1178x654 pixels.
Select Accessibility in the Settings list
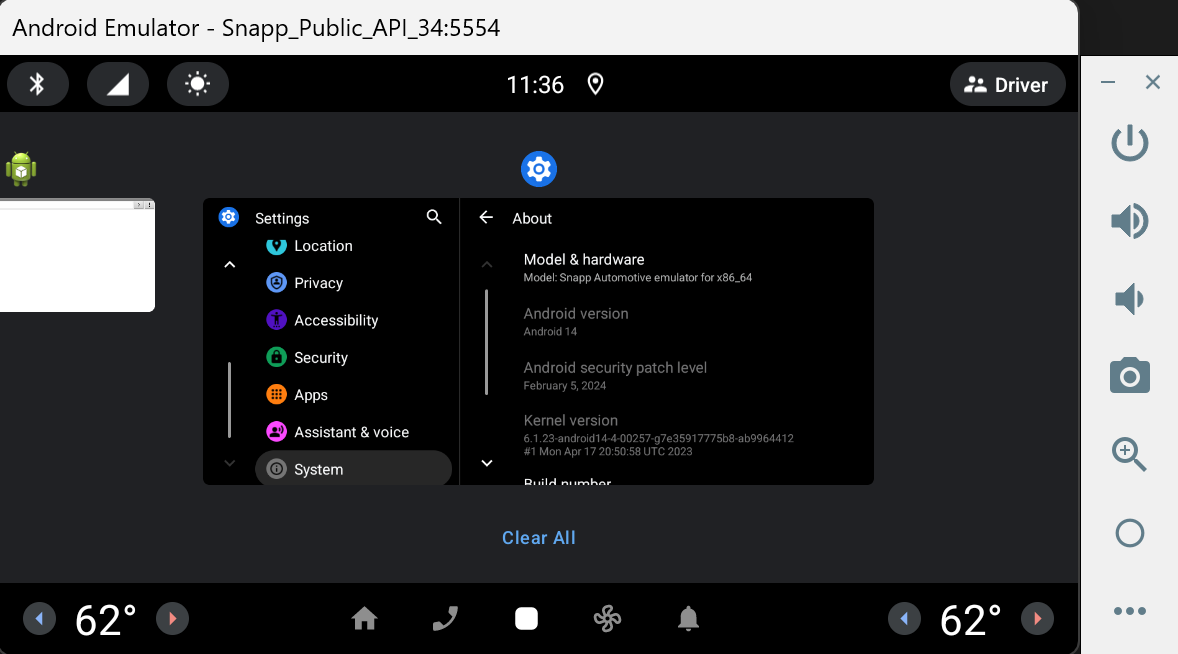coord(336,320)
